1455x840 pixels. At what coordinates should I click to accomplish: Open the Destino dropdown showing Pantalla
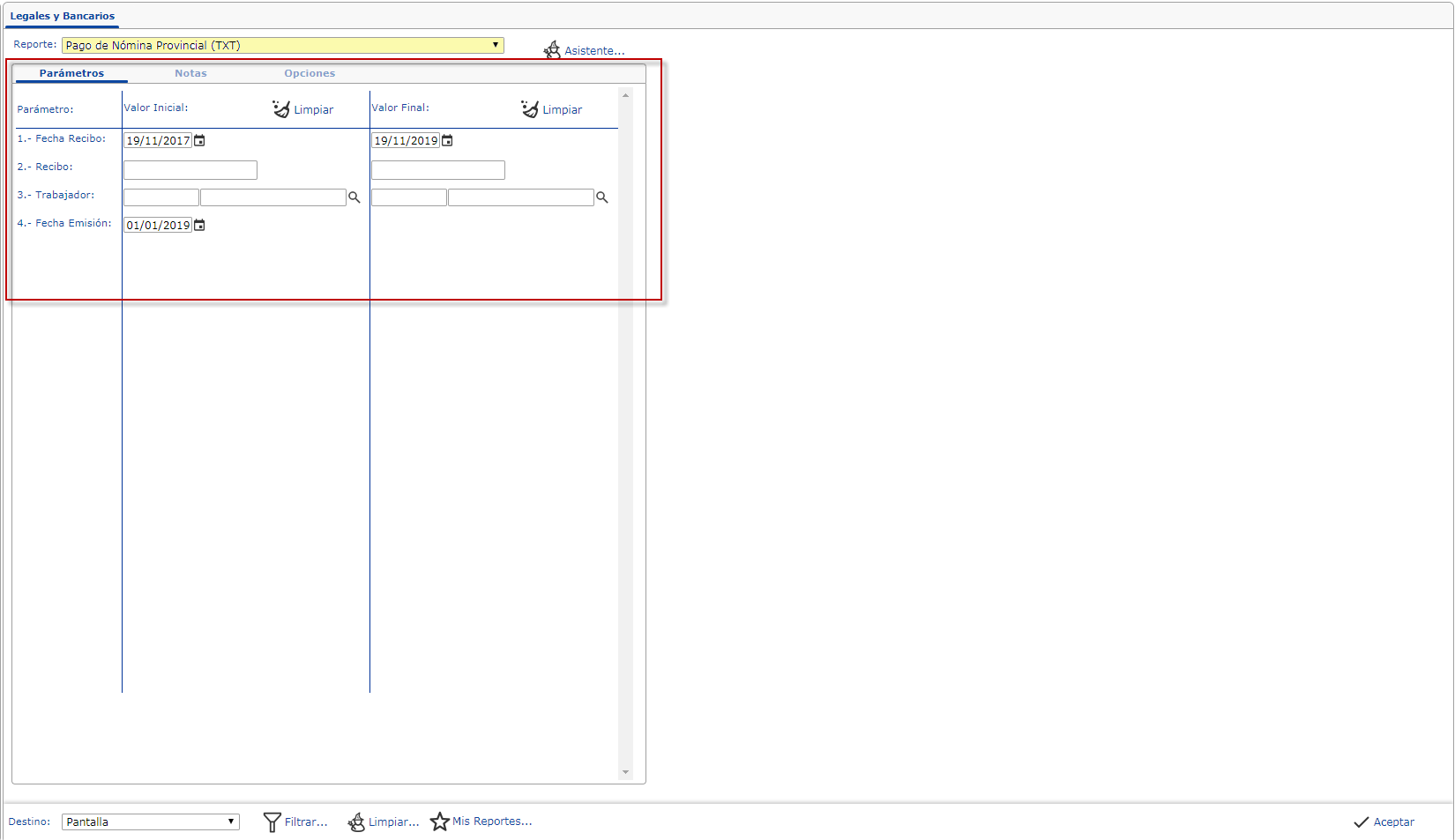point(151,821)
